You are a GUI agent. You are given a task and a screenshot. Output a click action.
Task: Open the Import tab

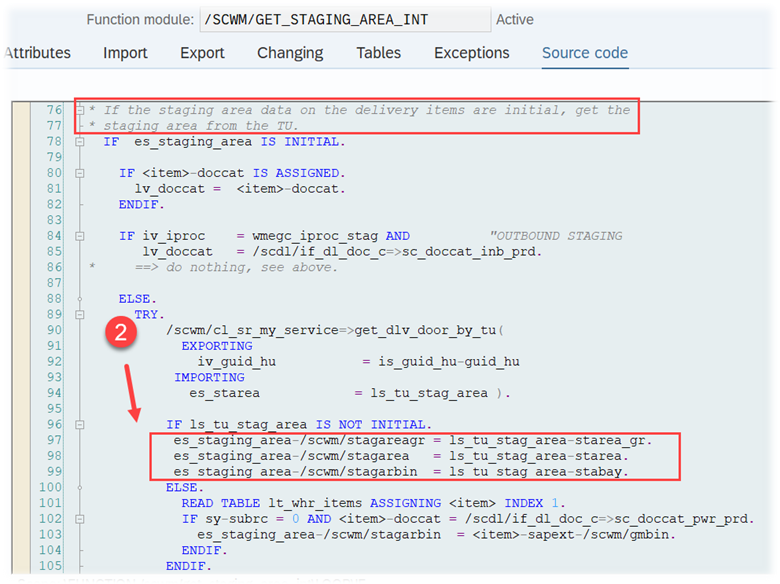pyautogui.click(x=125, y=53)
